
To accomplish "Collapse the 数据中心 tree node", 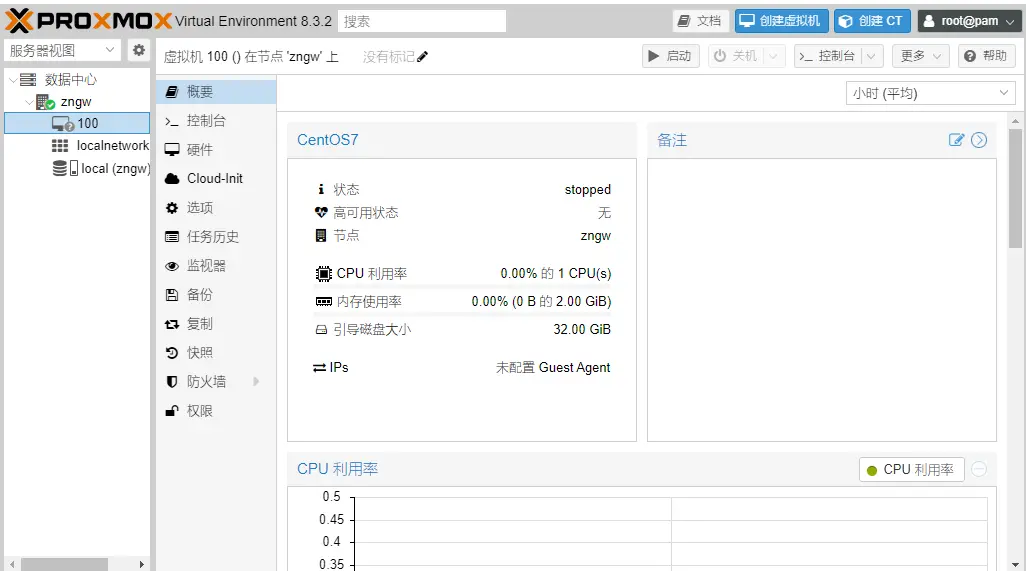I will point(12,80).
